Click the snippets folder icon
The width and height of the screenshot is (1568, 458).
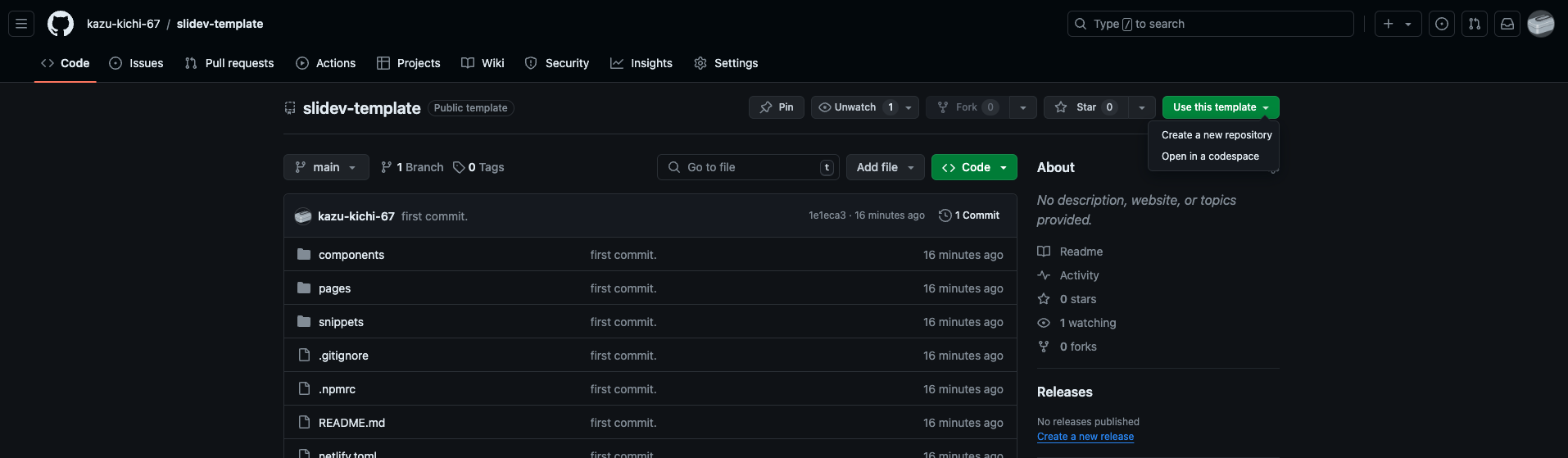(x=304, y=321)
